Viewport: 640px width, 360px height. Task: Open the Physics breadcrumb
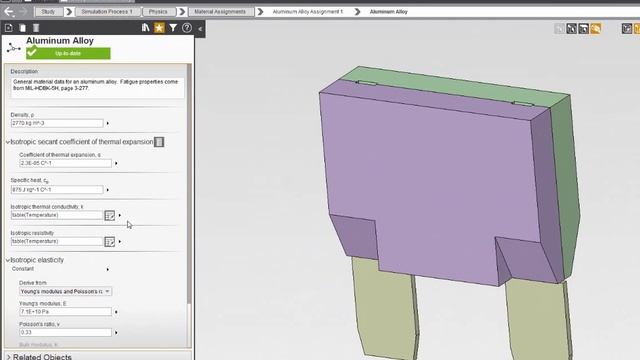(x=158, y=12)
